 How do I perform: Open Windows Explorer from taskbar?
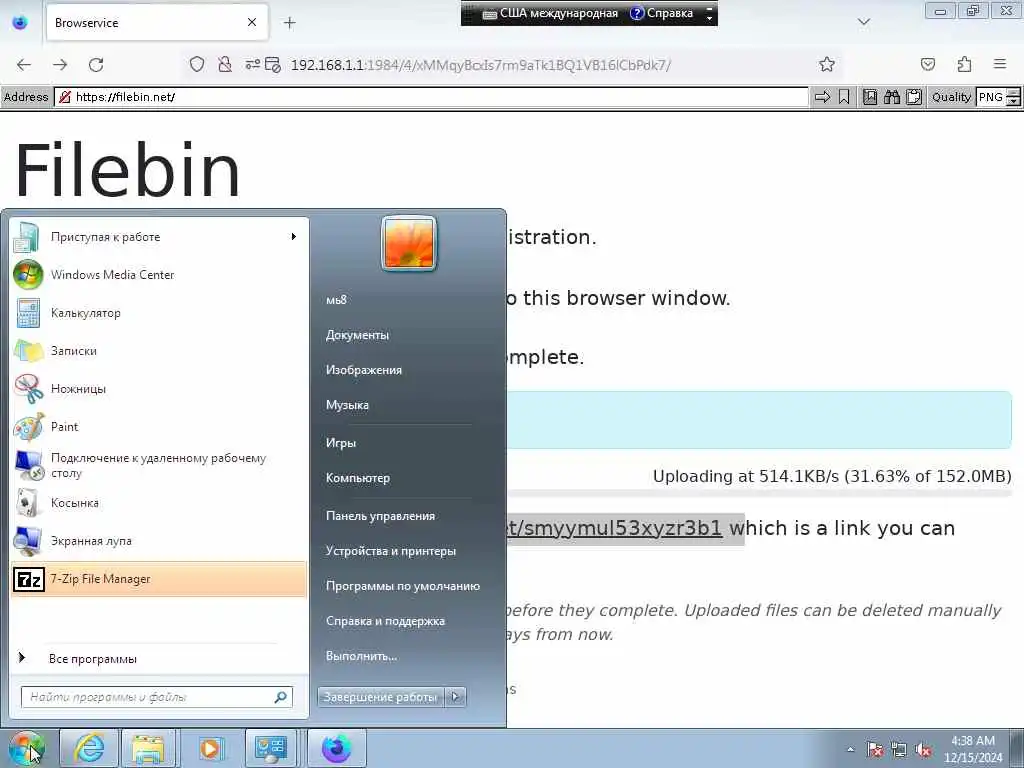click(x=148, y=748)
